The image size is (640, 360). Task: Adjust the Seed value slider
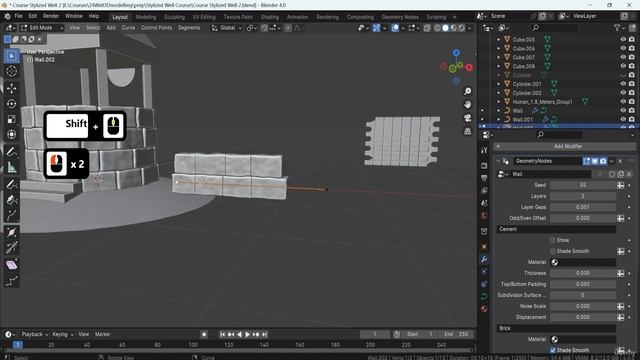coord(582,185)
